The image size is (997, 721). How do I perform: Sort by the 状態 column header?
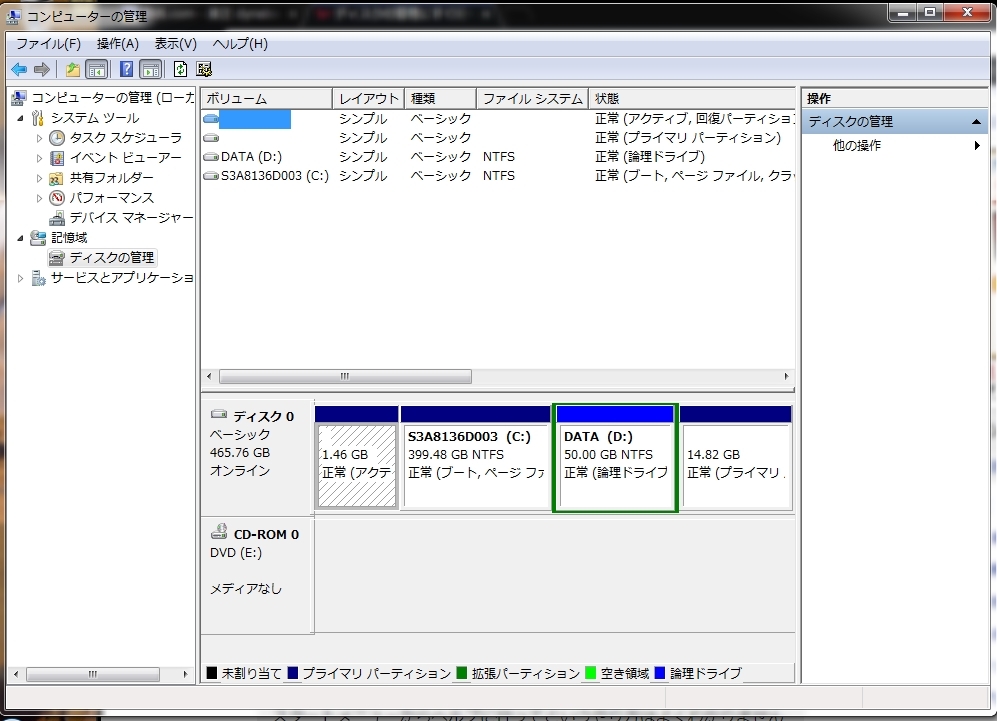point(692,99)
